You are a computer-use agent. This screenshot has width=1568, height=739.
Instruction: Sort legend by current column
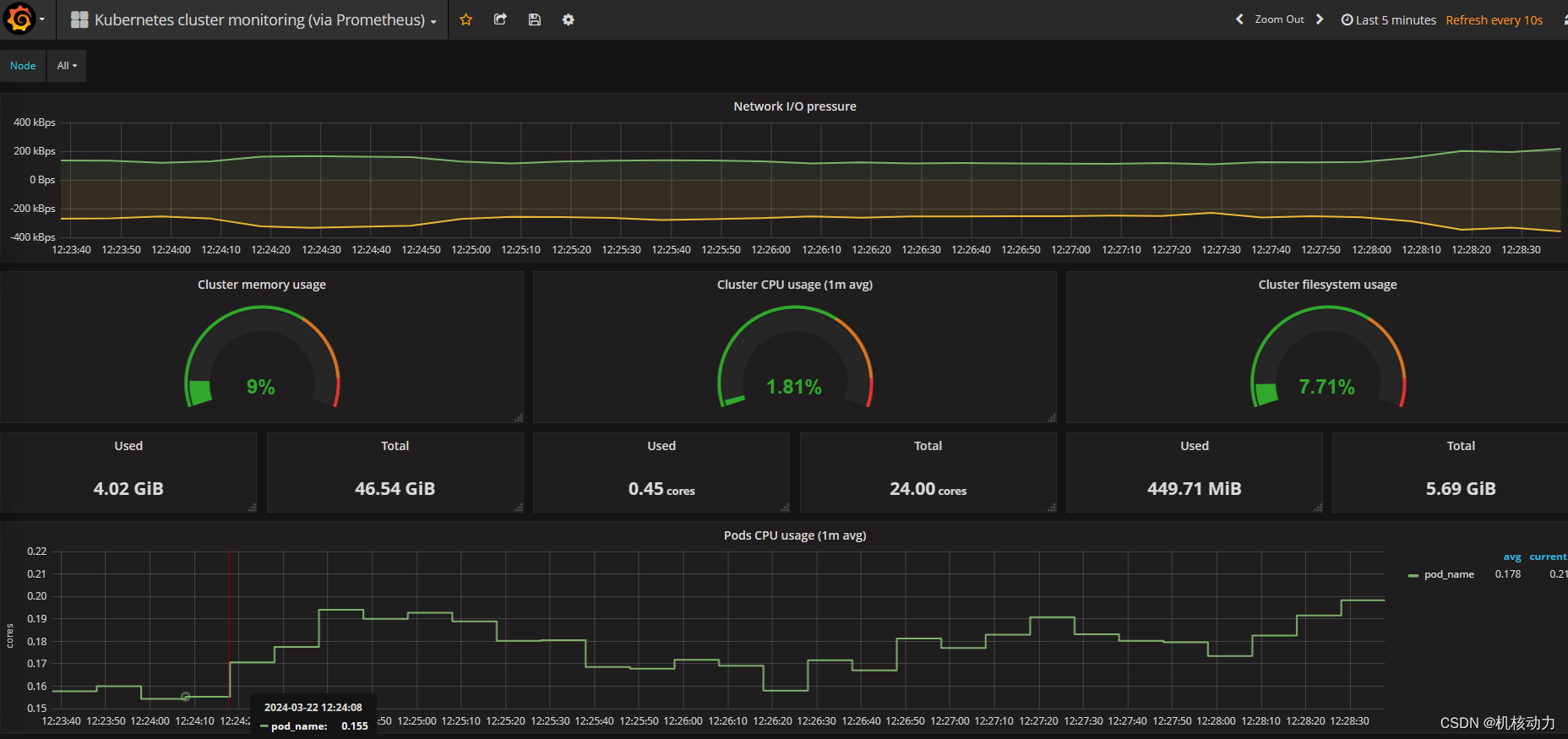click(1548, 557)
